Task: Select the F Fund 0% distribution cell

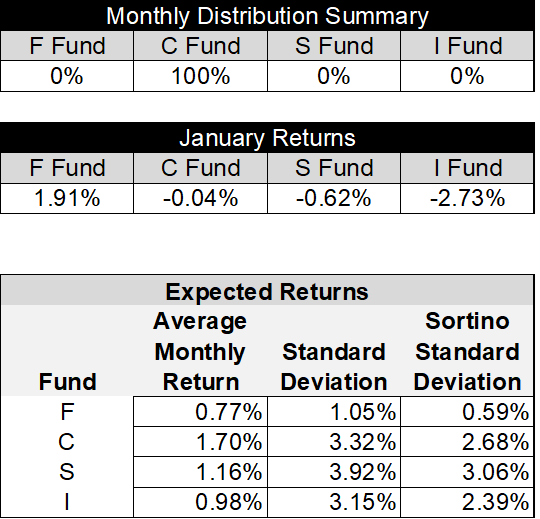Action: pyautogui.click(x=67, y=76)
